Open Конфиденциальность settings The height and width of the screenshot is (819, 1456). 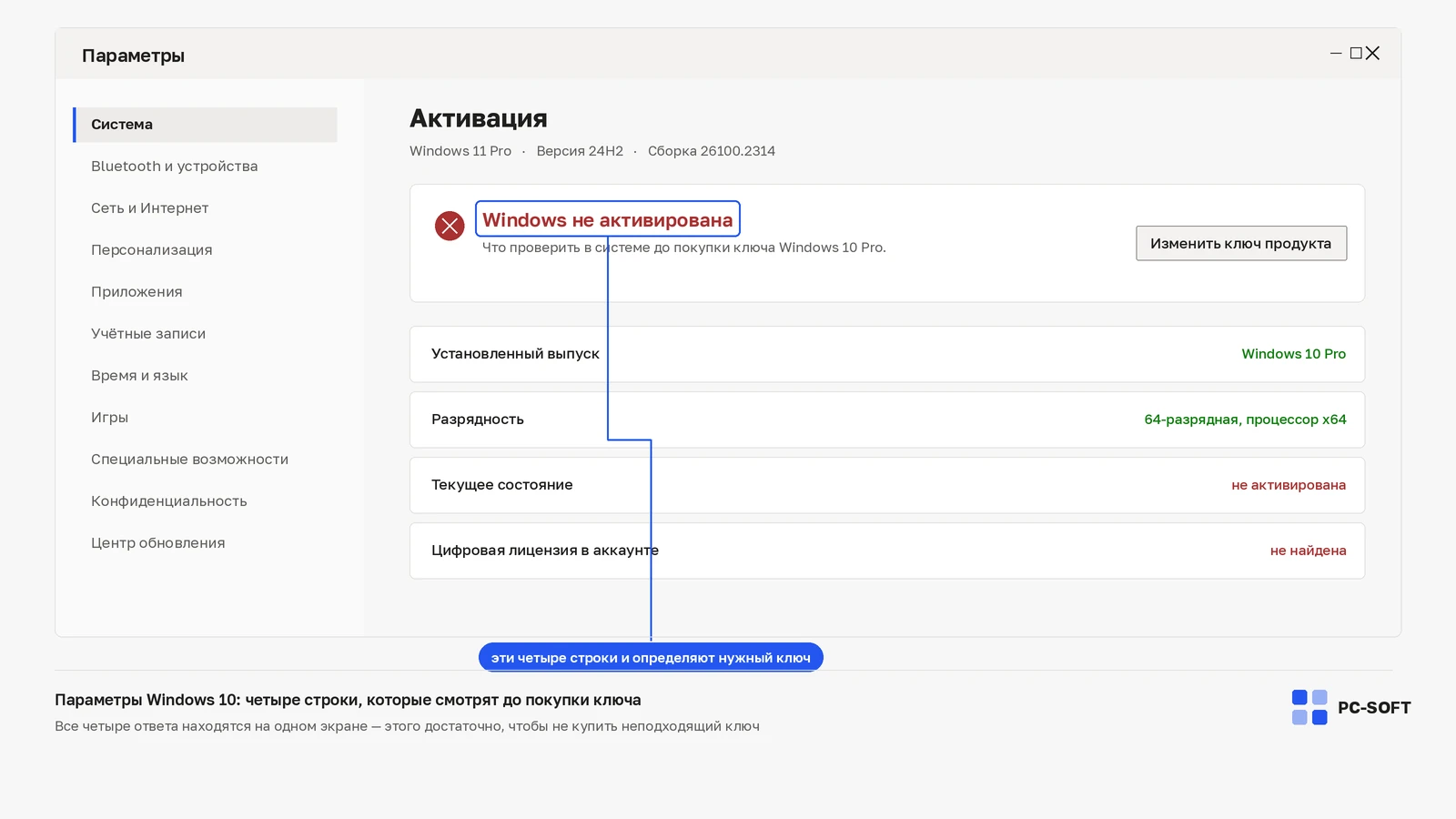tap(168, 501)
